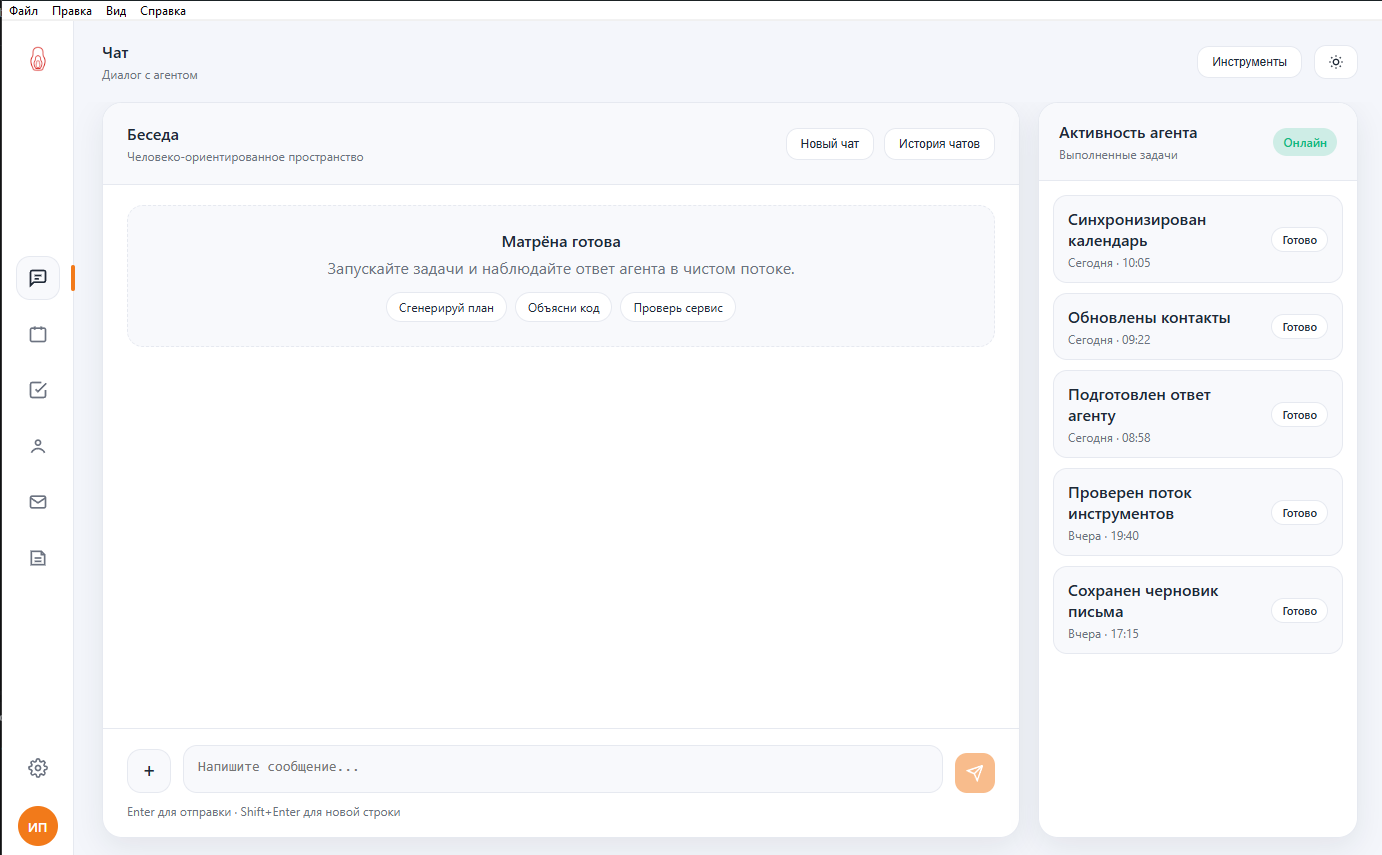The height and width of the screenshot is (855, 1382).
Task: Open the chat section in sidebar
Action: tap(38, 278)
